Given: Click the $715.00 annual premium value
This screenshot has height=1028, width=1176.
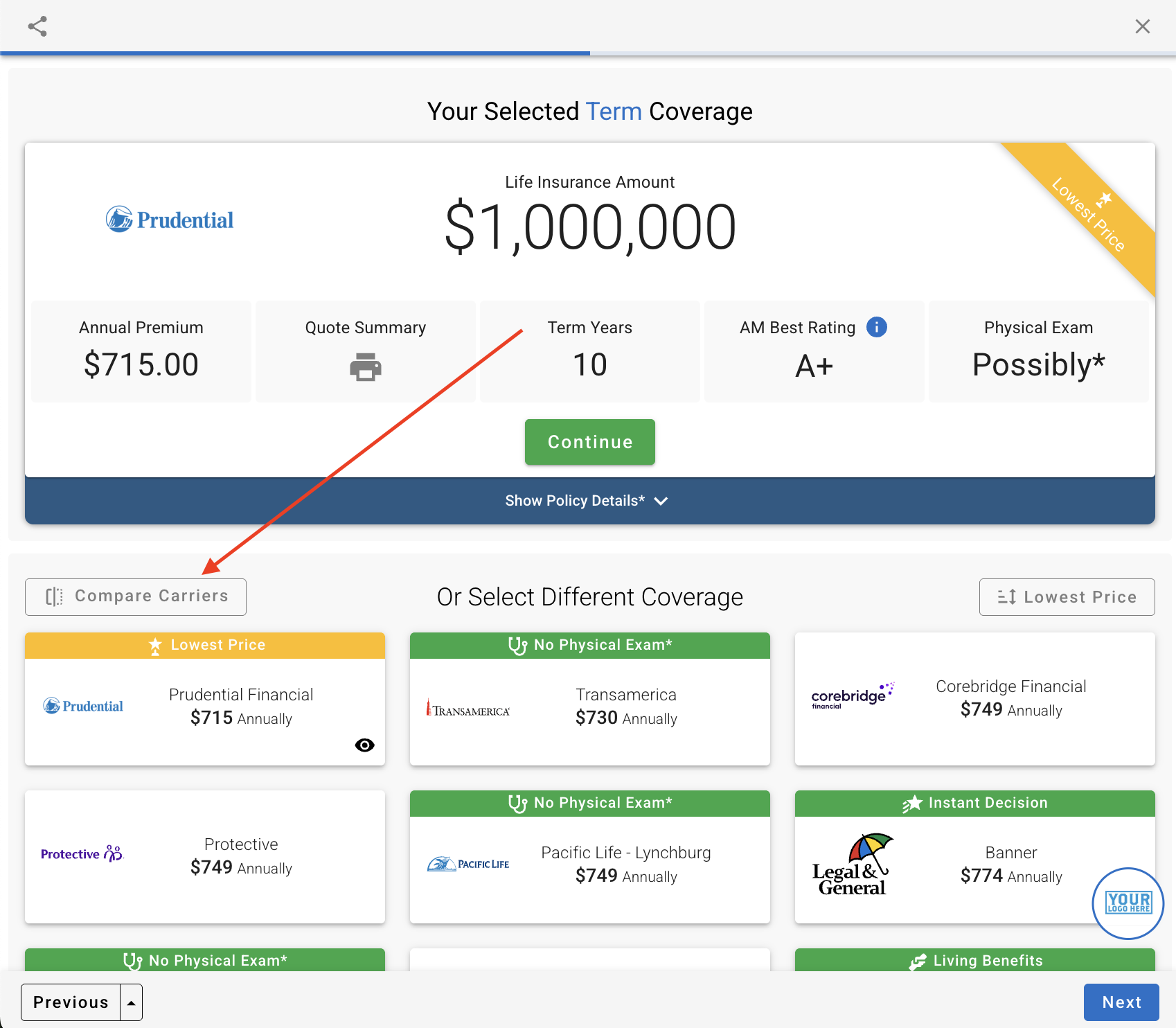Looking at the screenshot, I should pos(141,364).
